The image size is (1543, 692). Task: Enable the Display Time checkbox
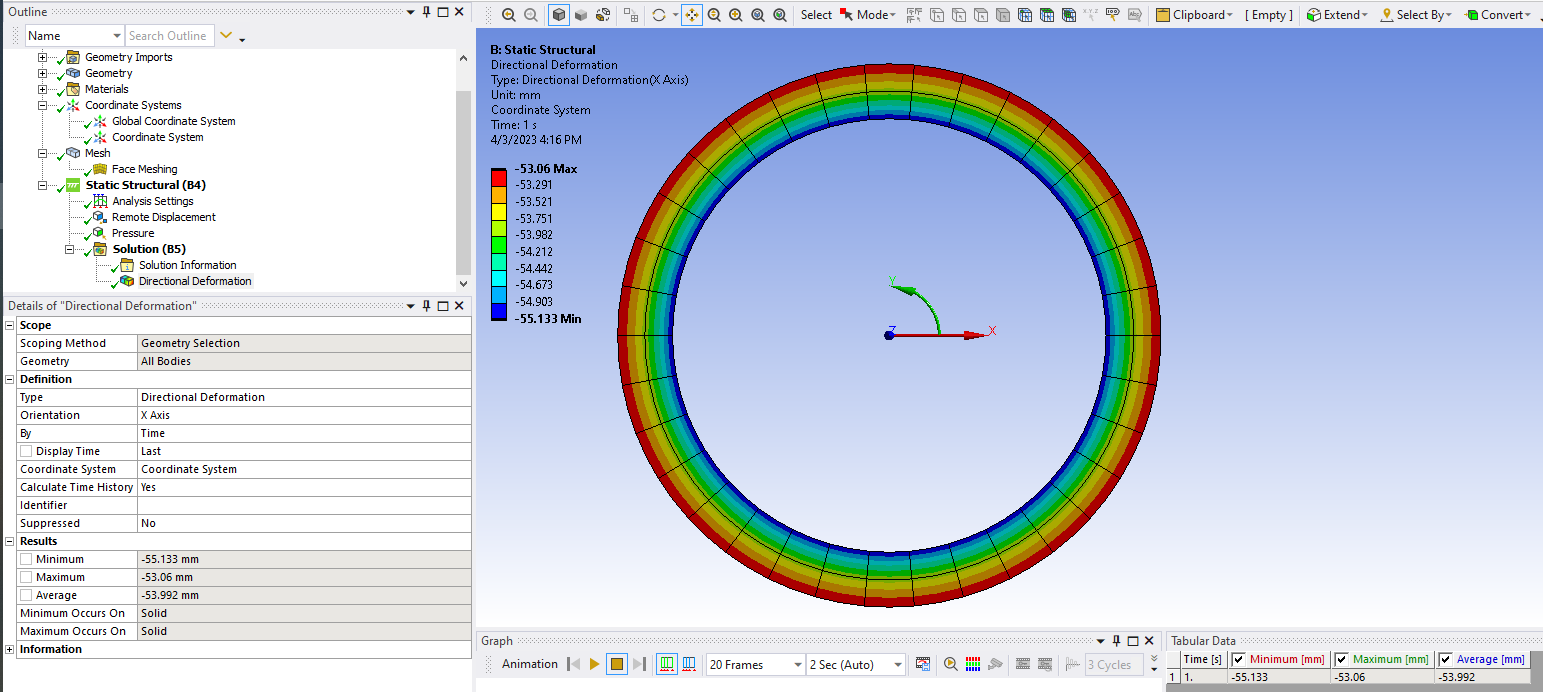pos(26,452)
